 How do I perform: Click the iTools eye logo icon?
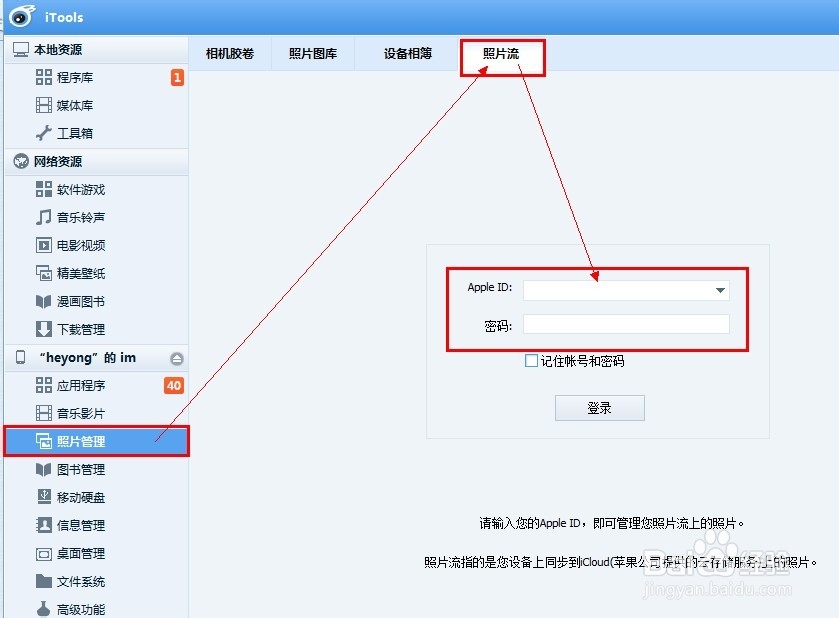22,16
